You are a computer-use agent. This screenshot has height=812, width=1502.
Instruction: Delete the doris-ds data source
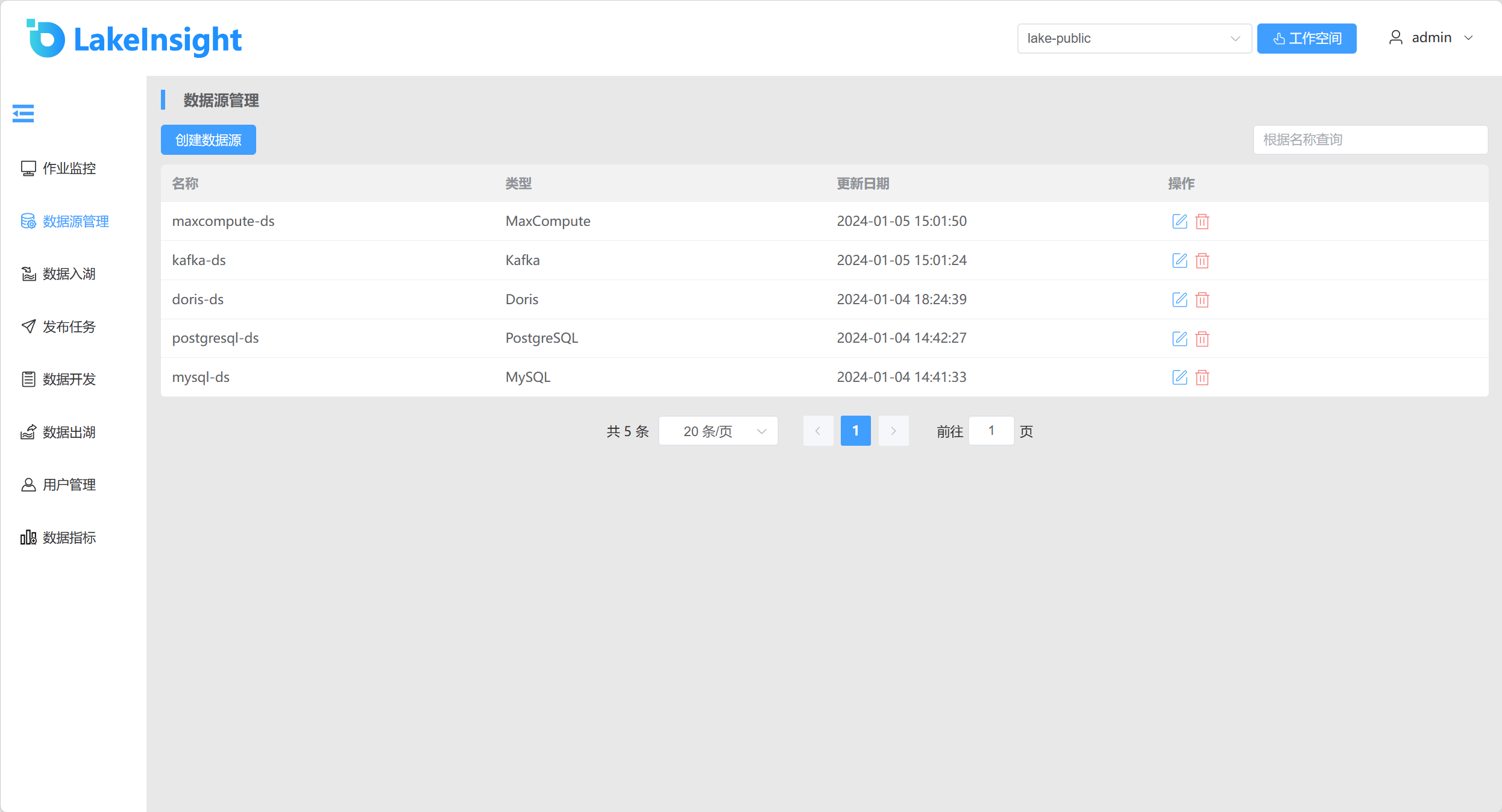click(1202, 300)
